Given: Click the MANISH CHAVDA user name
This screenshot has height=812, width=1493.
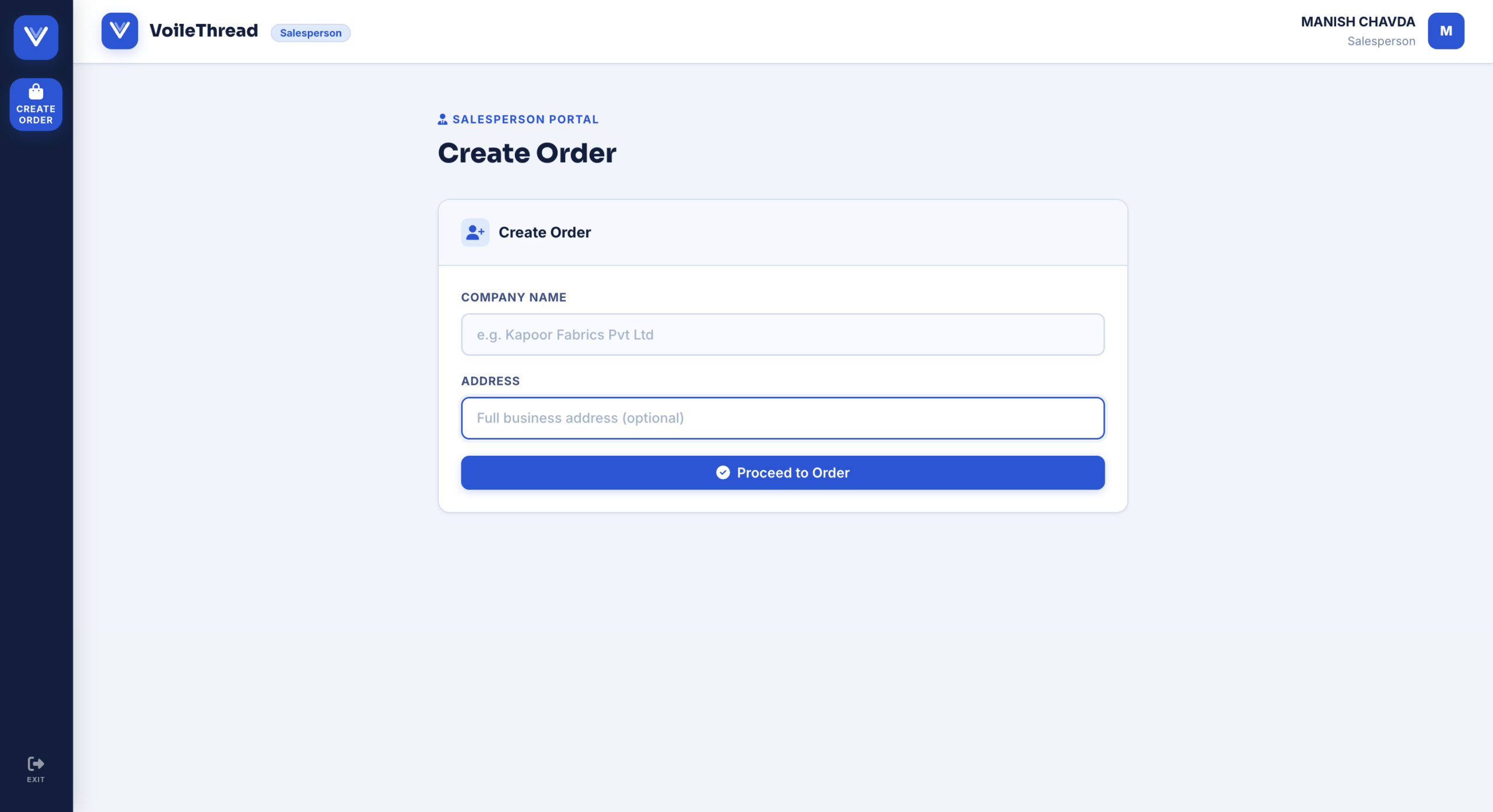Looking at the screenshot, I should pyautogui.click(x=1358, y=22).
